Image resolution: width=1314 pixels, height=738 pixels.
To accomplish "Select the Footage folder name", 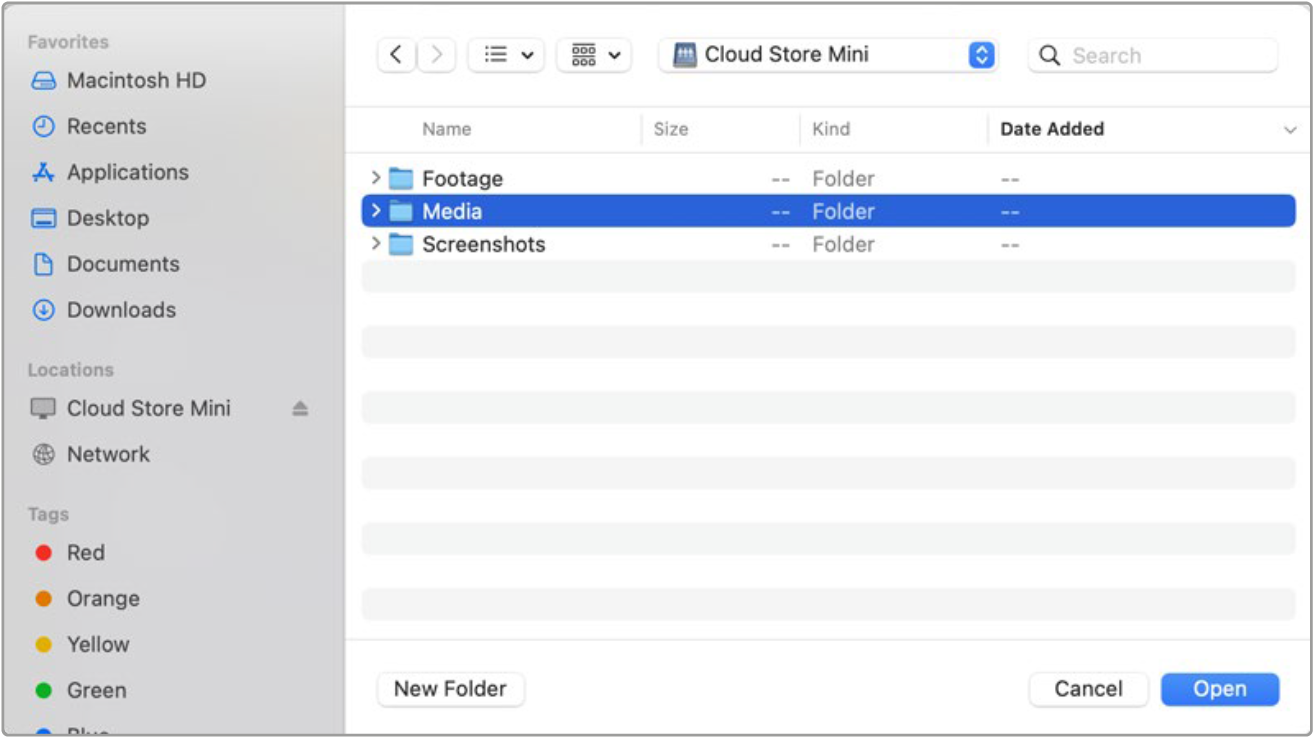I will (x=462, y=179).
